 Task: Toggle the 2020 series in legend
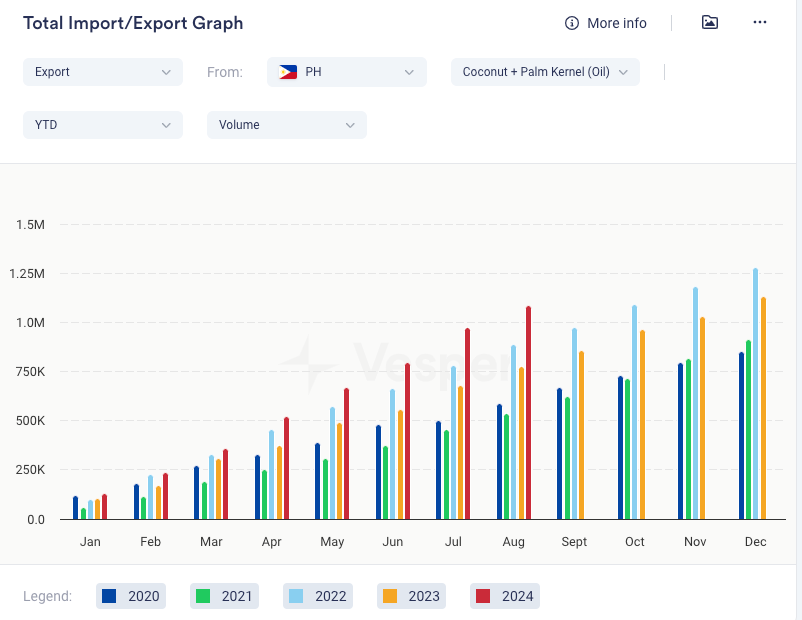pyautogui.click(x=131, y=596)
